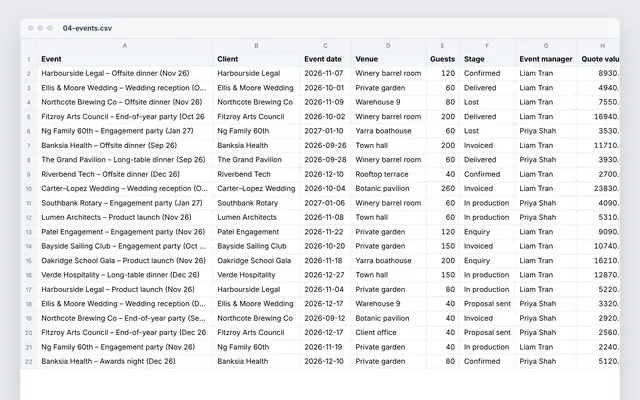Click client cell 'Bayside Sailing Club'
Screen dimensions: 640x400
pos(256,246)
